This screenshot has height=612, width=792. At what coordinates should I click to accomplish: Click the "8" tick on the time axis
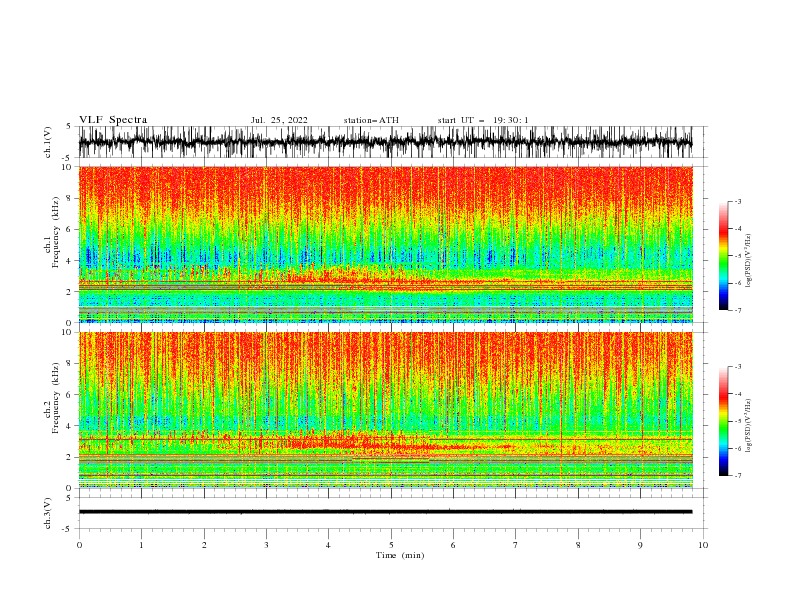578,545
